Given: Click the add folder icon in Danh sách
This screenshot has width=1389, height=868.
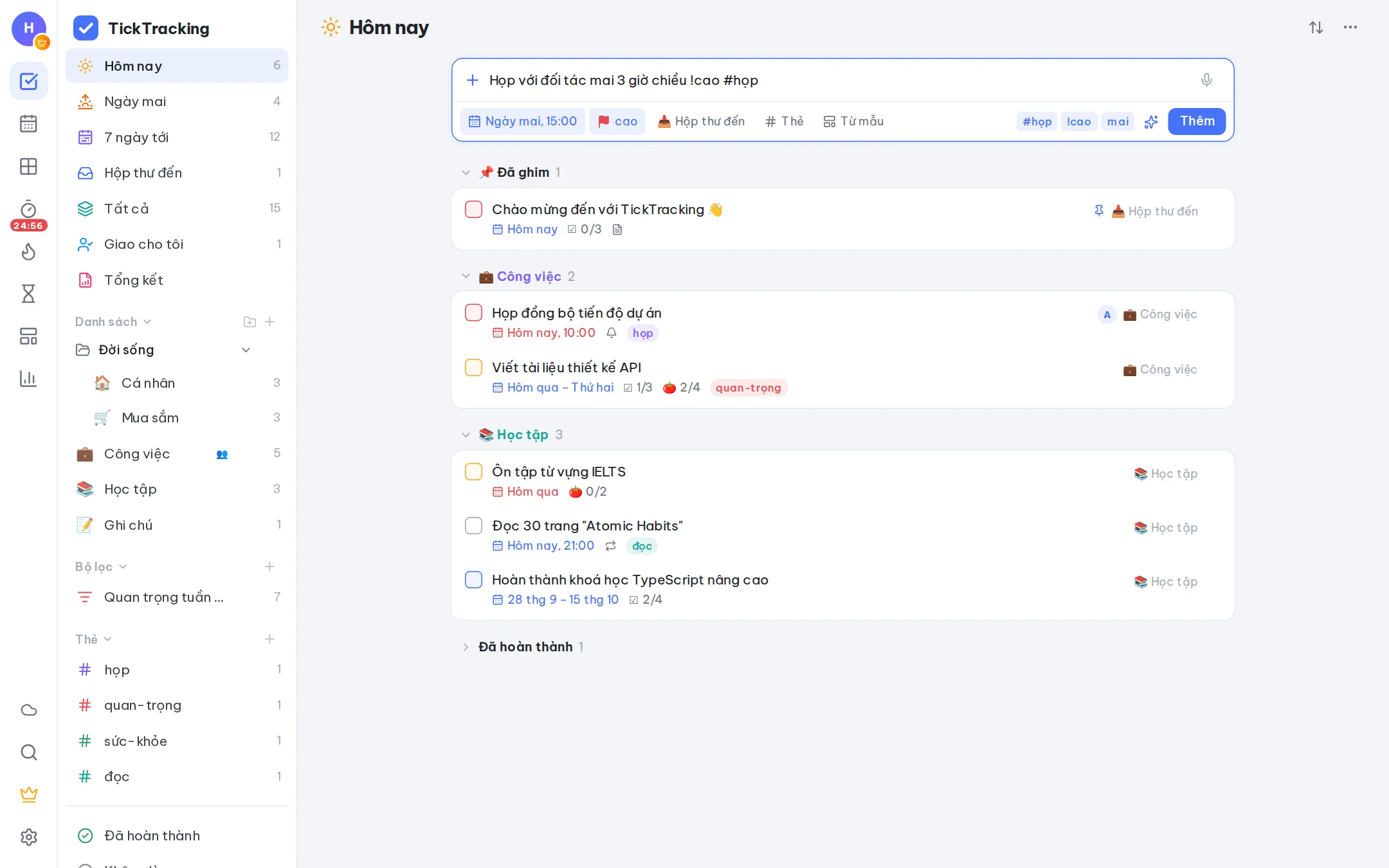Looking at the screenshot, I should 250,321.
